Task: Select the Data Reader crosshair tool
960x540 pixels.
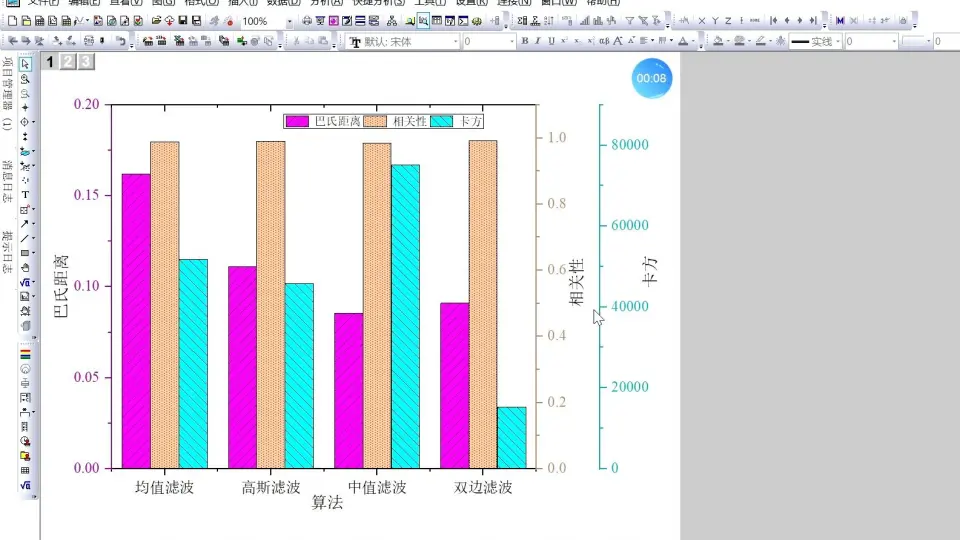Action: pos(24,122)
